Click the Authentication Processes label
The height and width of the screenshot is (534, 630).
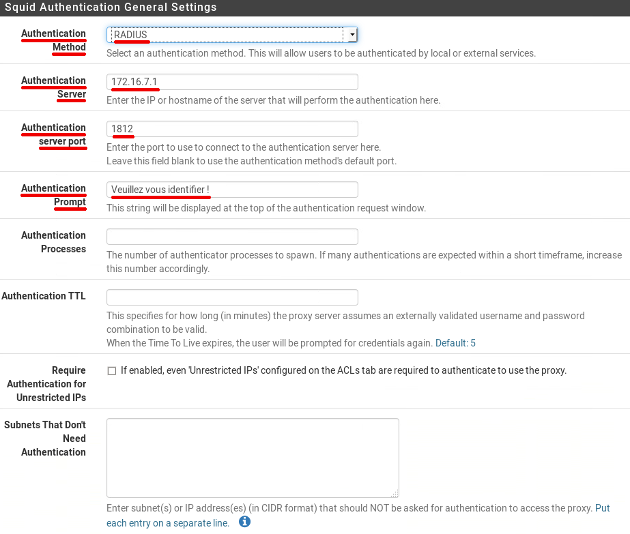click(53, 242)
